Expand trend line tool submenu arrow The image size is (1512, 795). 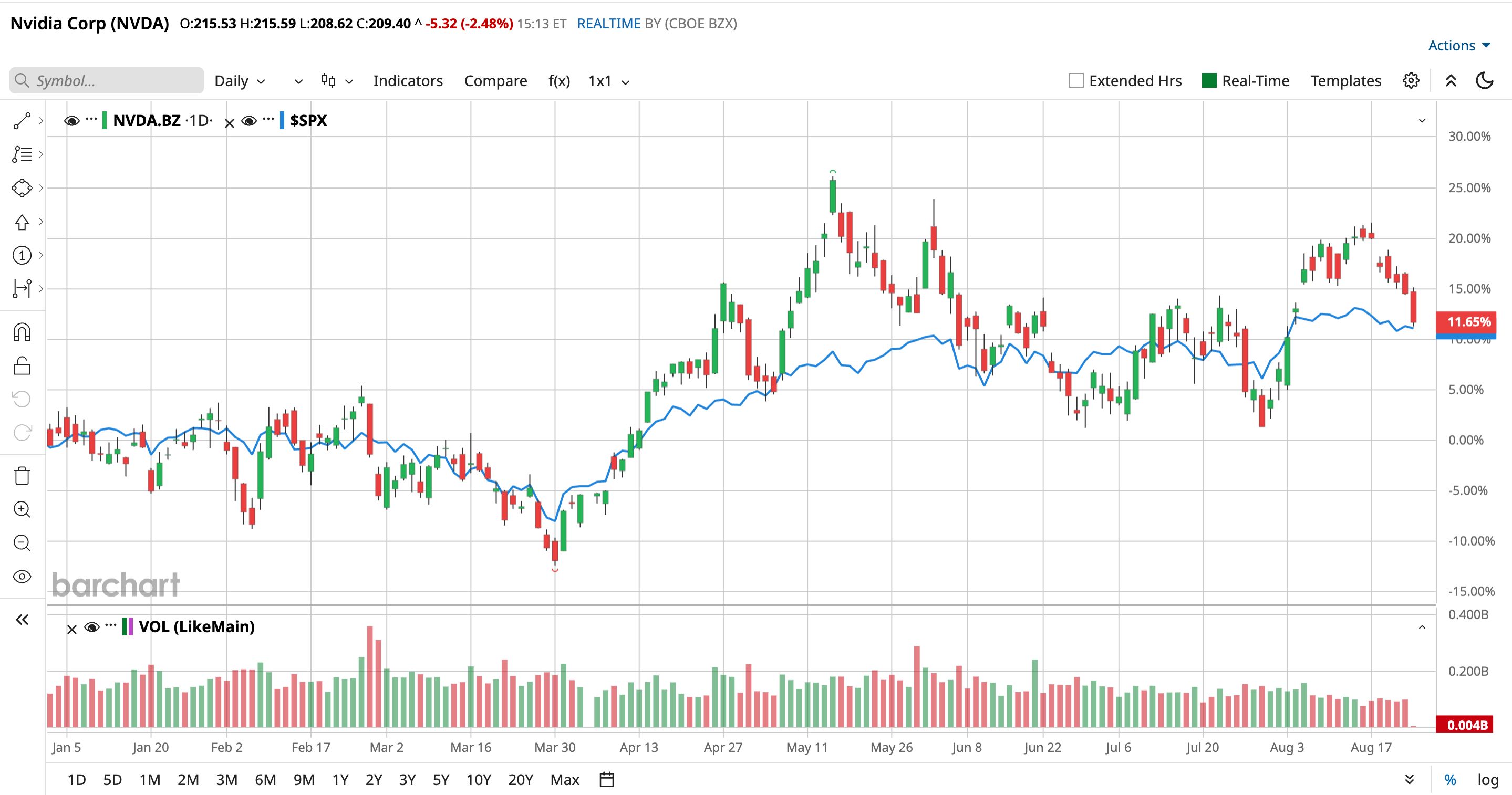click(40, 121)
